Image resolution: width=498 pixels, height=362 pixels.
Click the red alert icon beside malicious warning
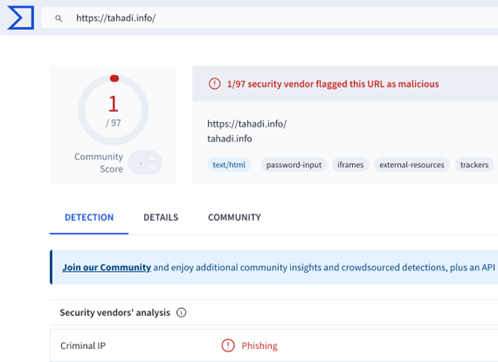click(214, 84)
